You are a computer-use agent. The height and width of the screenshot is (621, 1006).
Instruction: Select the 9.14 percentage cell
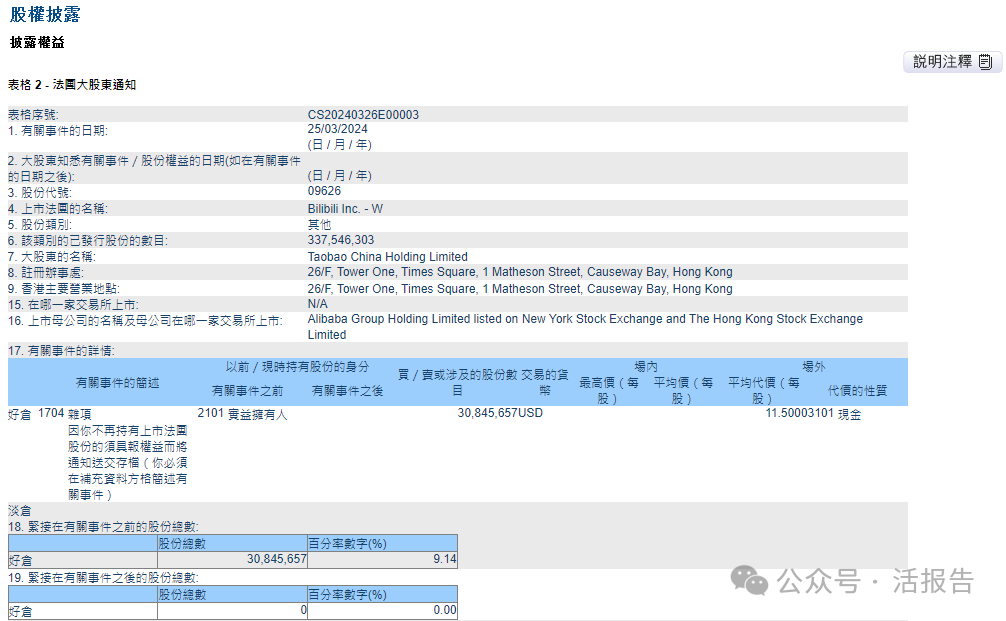(x=382, y=559)
